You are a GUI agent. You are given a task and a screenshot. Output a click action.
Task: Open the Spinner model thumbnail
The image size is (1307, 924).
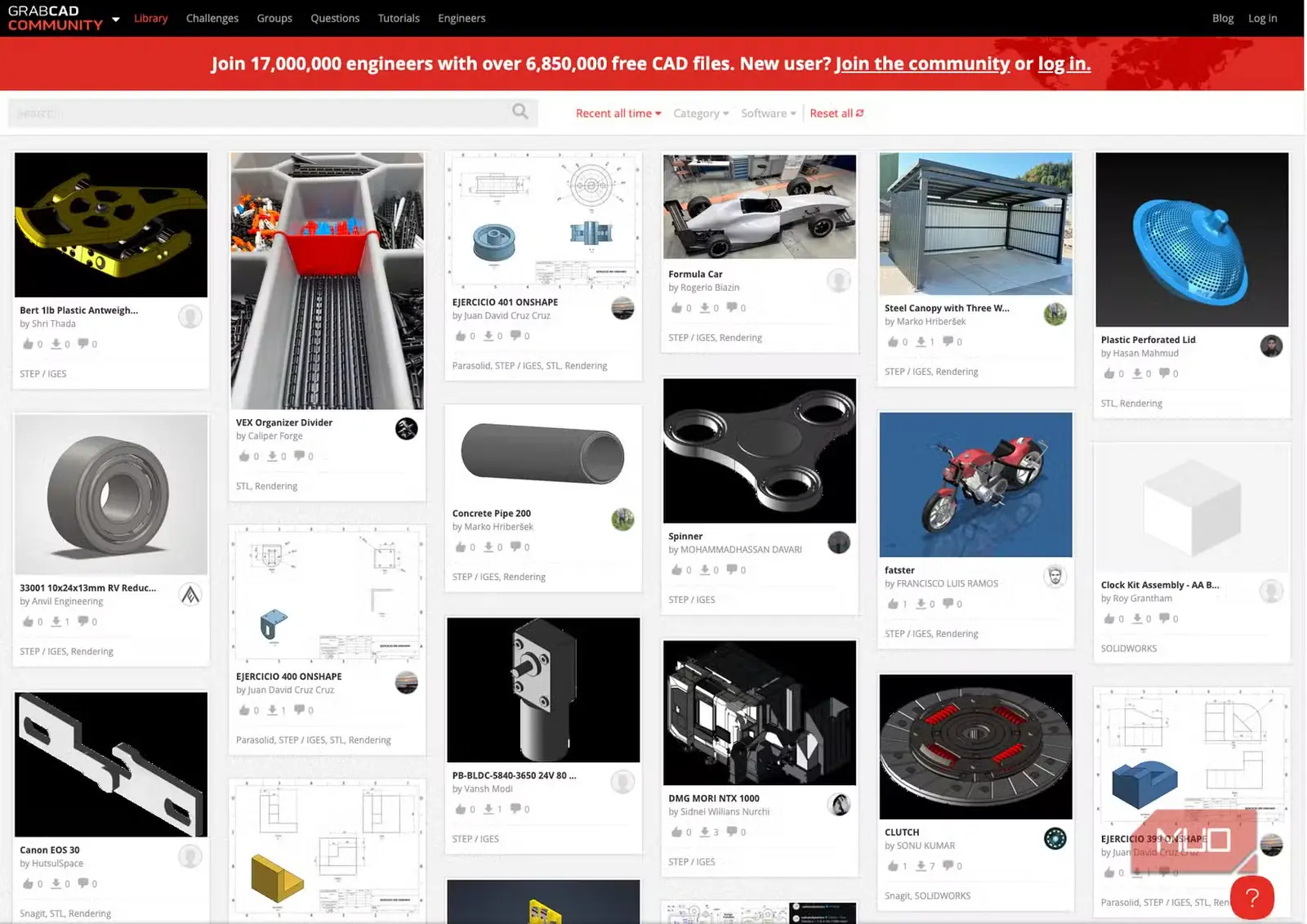click(760, 450)
